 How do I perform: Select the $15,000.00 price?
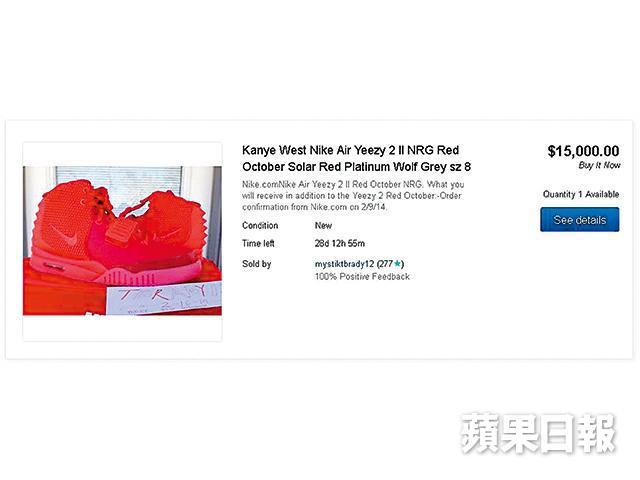click(x=583, y=151)
